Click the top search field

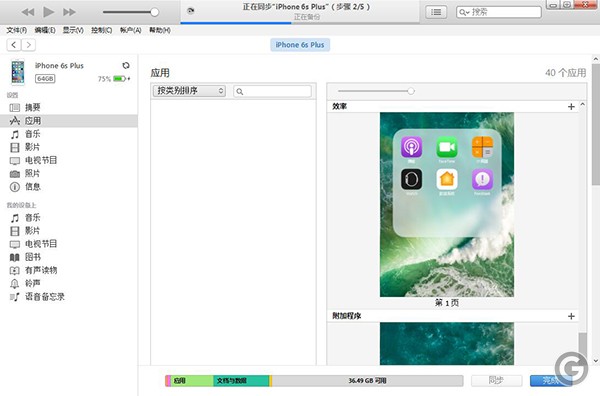(499, 12)
